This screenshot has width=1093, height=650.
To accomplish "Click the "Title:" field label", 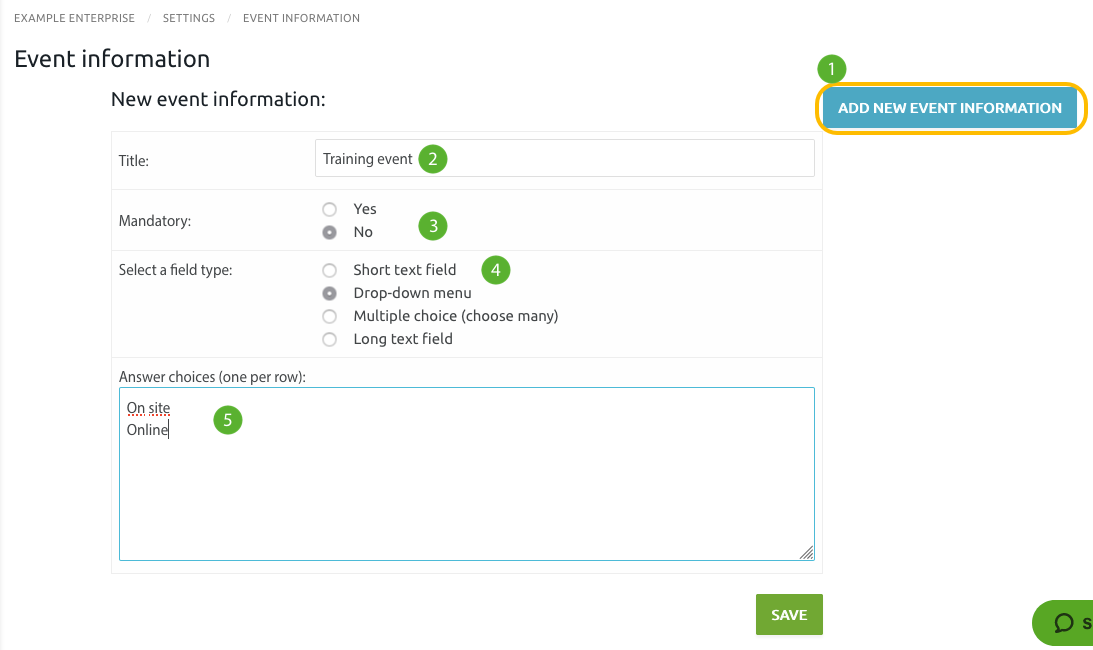I will click(134, 160).
